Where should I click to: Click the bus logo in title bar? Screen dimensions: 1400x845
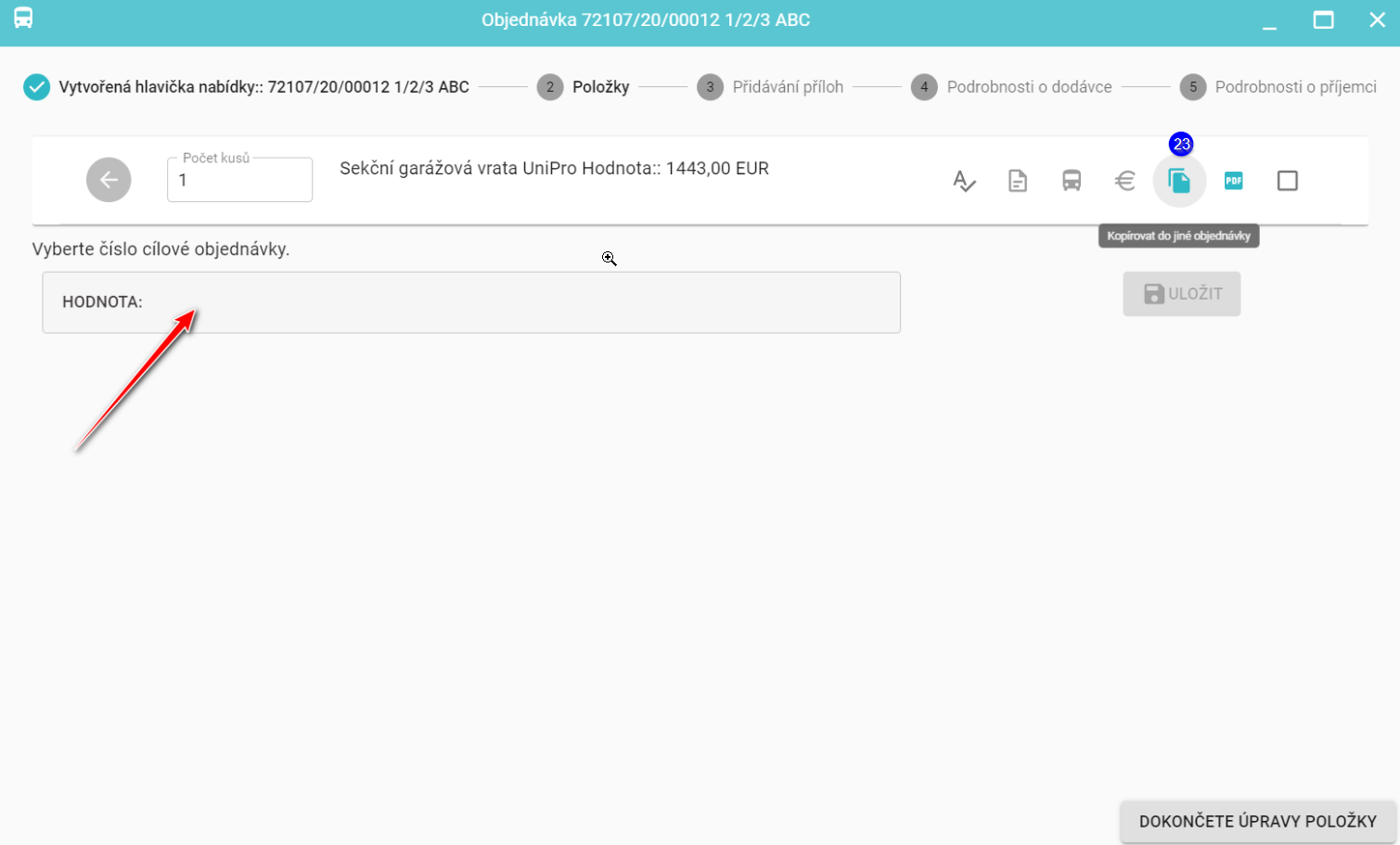click(23, 19)
